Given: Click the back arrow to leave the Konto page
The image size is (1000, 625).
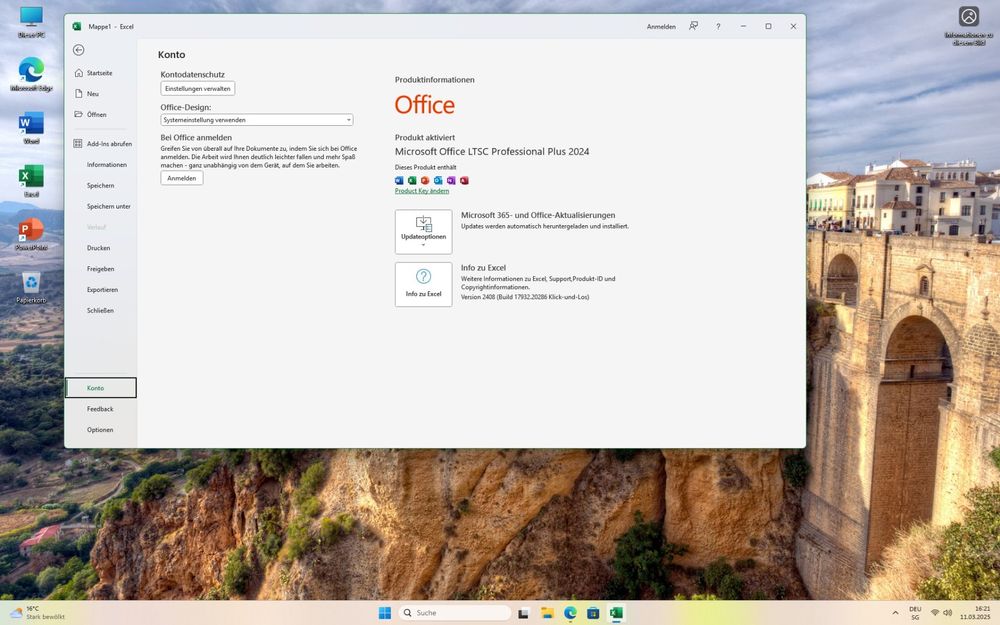Looking at the screenshot, I should [x=78, y=49].
